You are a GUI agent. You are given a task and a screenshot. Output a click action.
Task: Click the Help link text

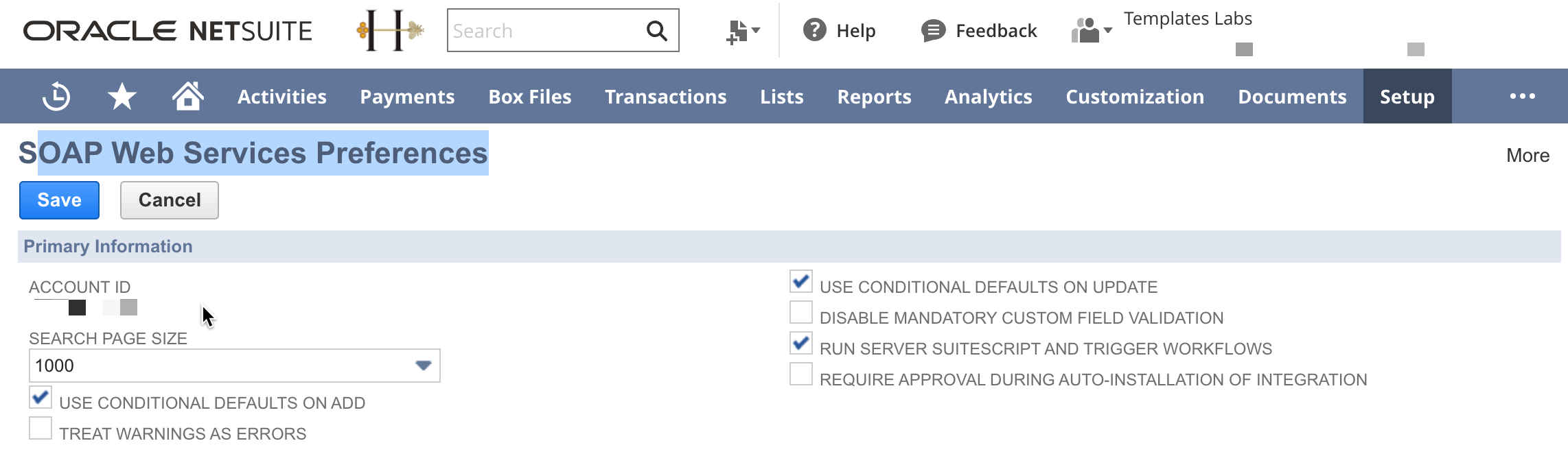click(856, 31)
